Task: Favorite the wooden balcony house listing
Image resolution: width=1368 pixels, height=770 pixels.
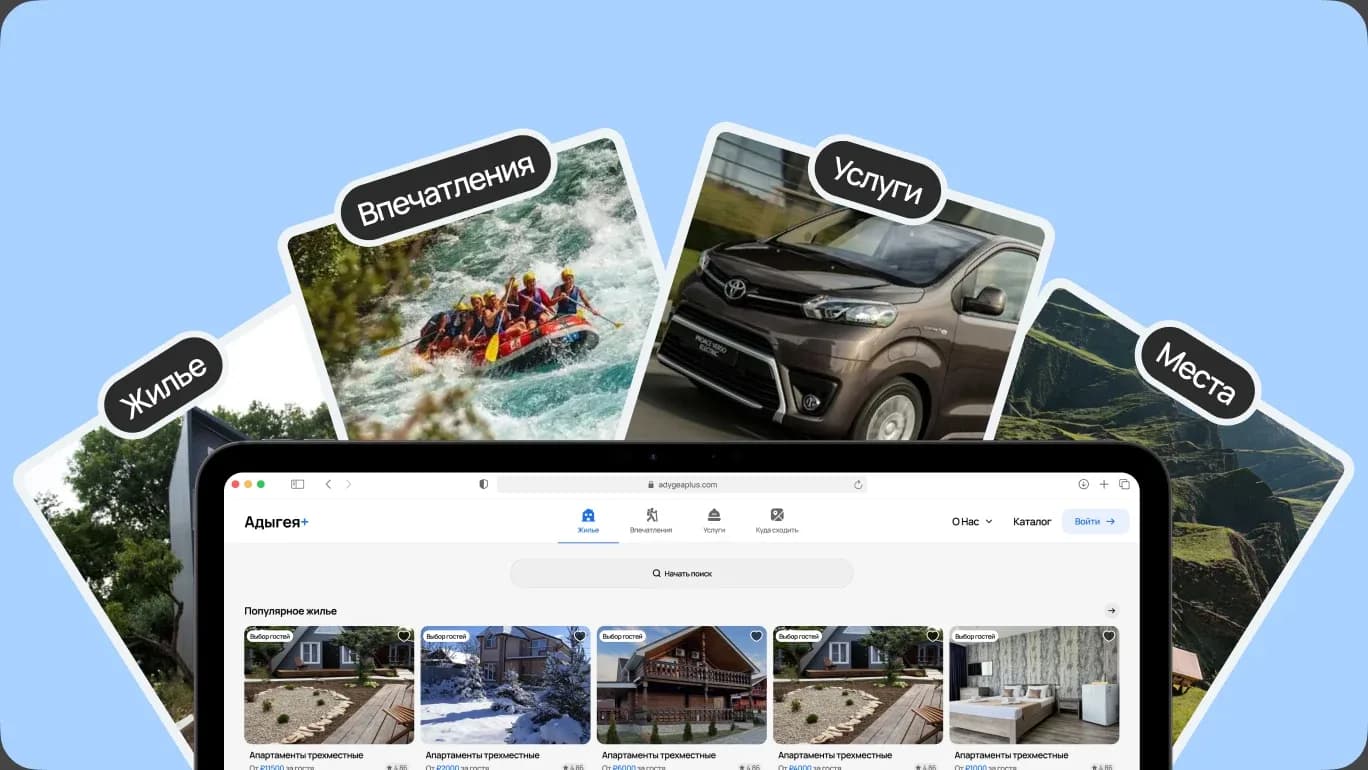Action: tap(756, 636)
